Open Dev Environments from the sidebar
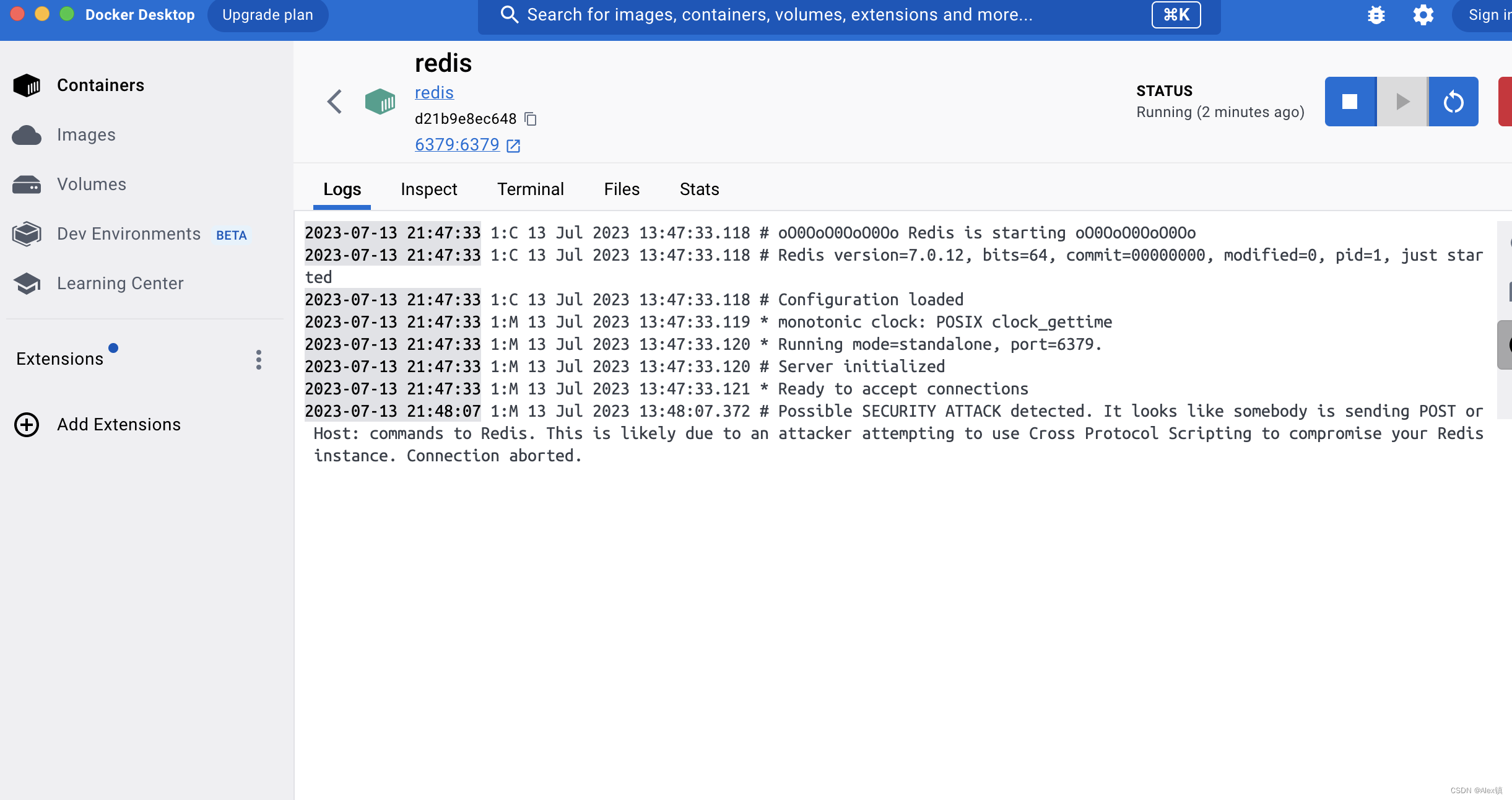The height and width of the screenshot is (800, 1512). click(128, 233)
